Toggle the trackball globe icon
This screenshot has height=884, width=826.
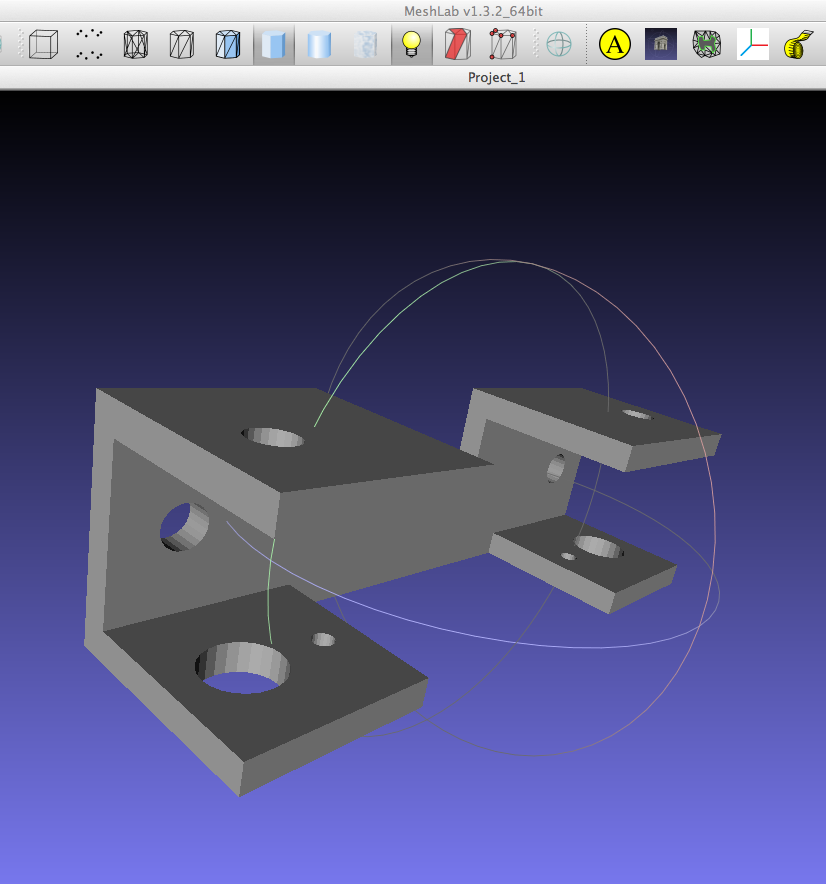click(559, 44)
